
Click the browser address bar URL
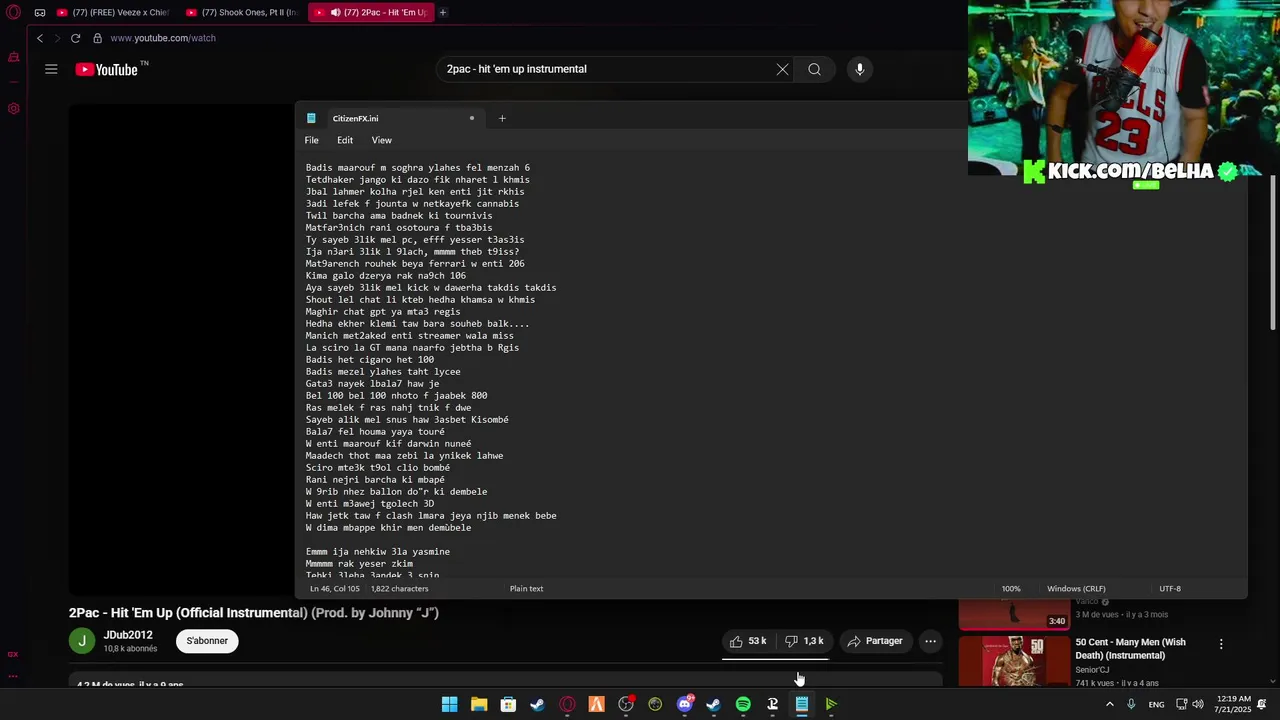[163, 38]
